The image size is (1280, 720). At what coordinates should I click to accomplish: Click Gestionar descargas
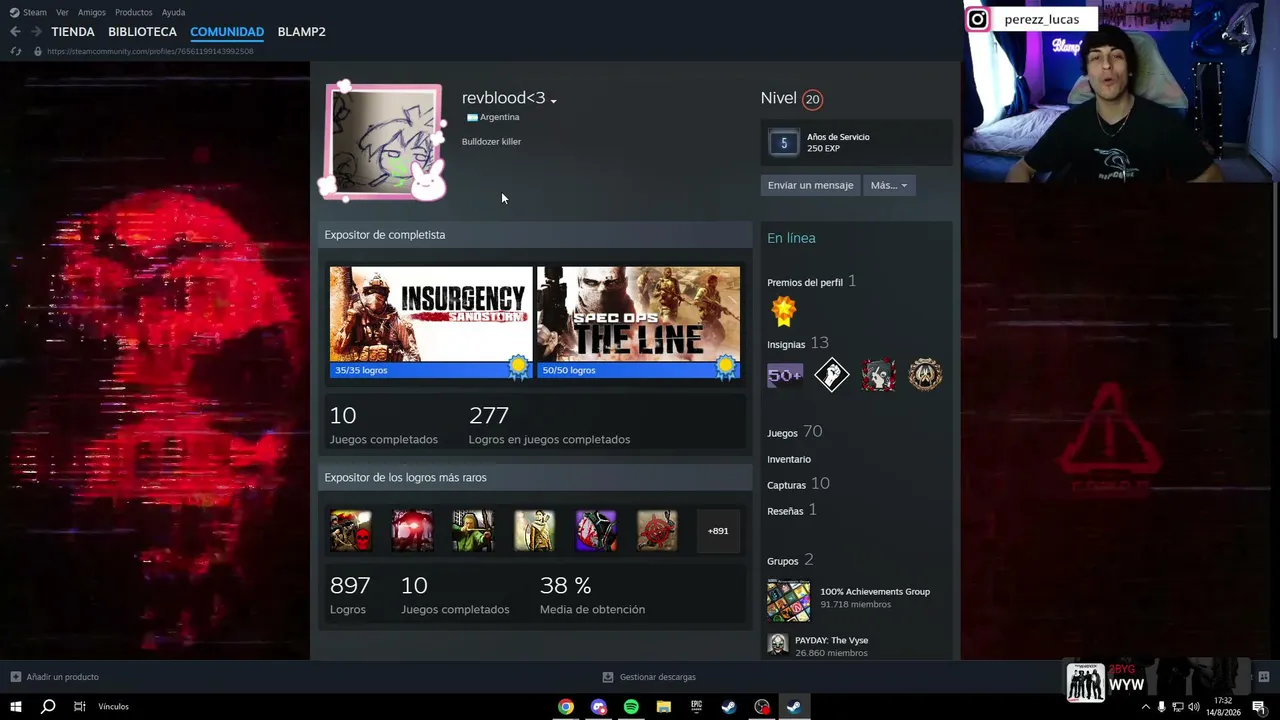658,677
